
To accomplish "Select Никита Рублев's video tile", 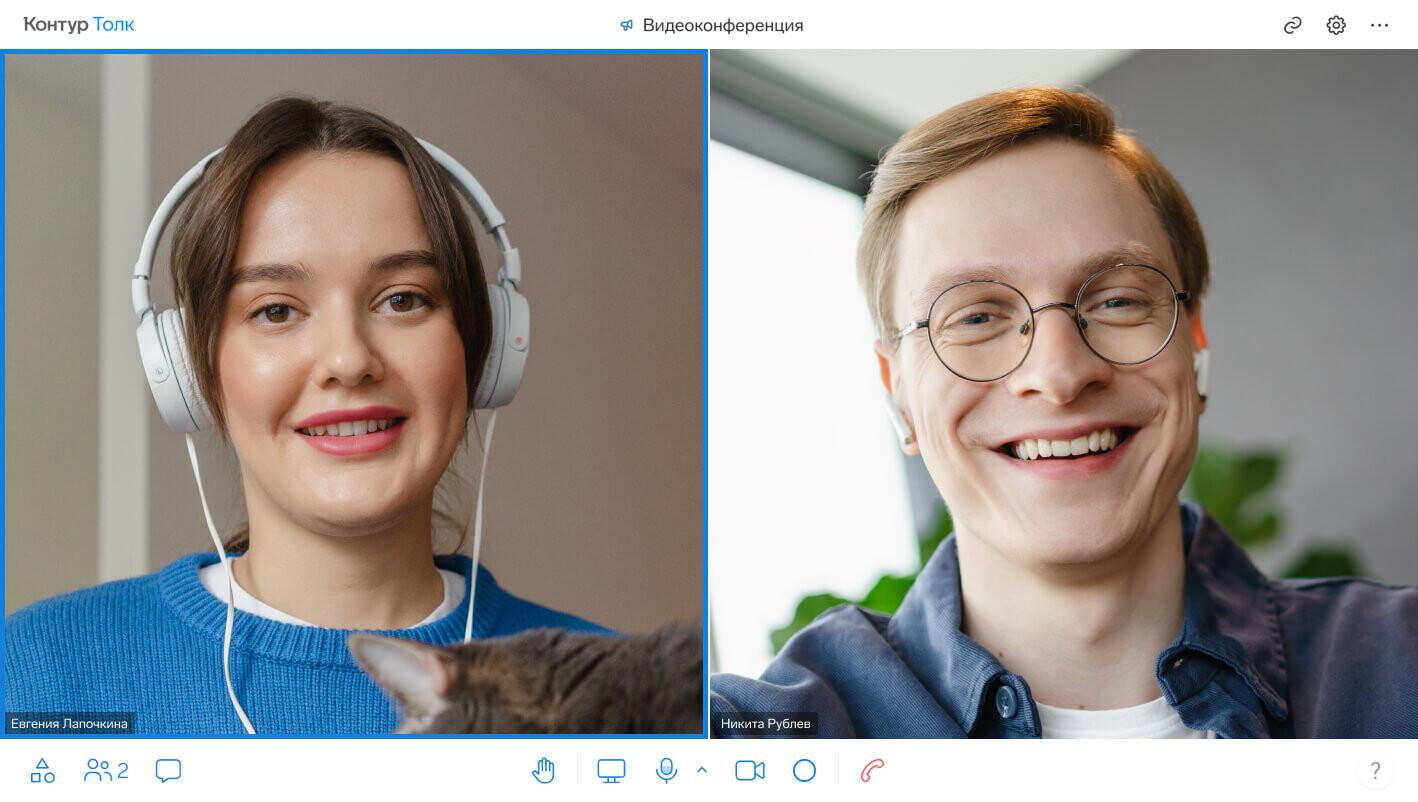I will (x=1064, y=394).
